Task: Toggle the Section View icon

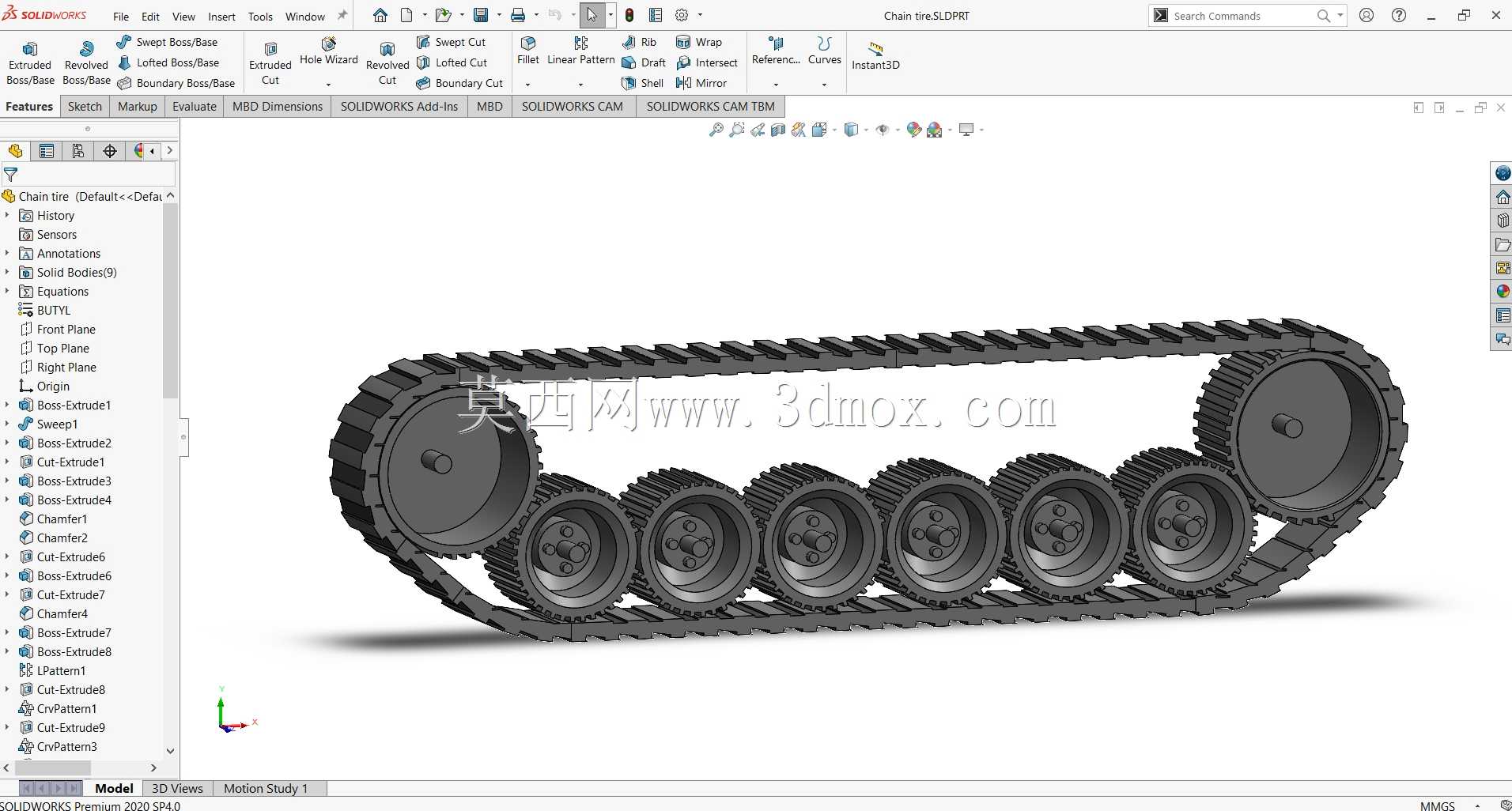Action: (778, 130)
